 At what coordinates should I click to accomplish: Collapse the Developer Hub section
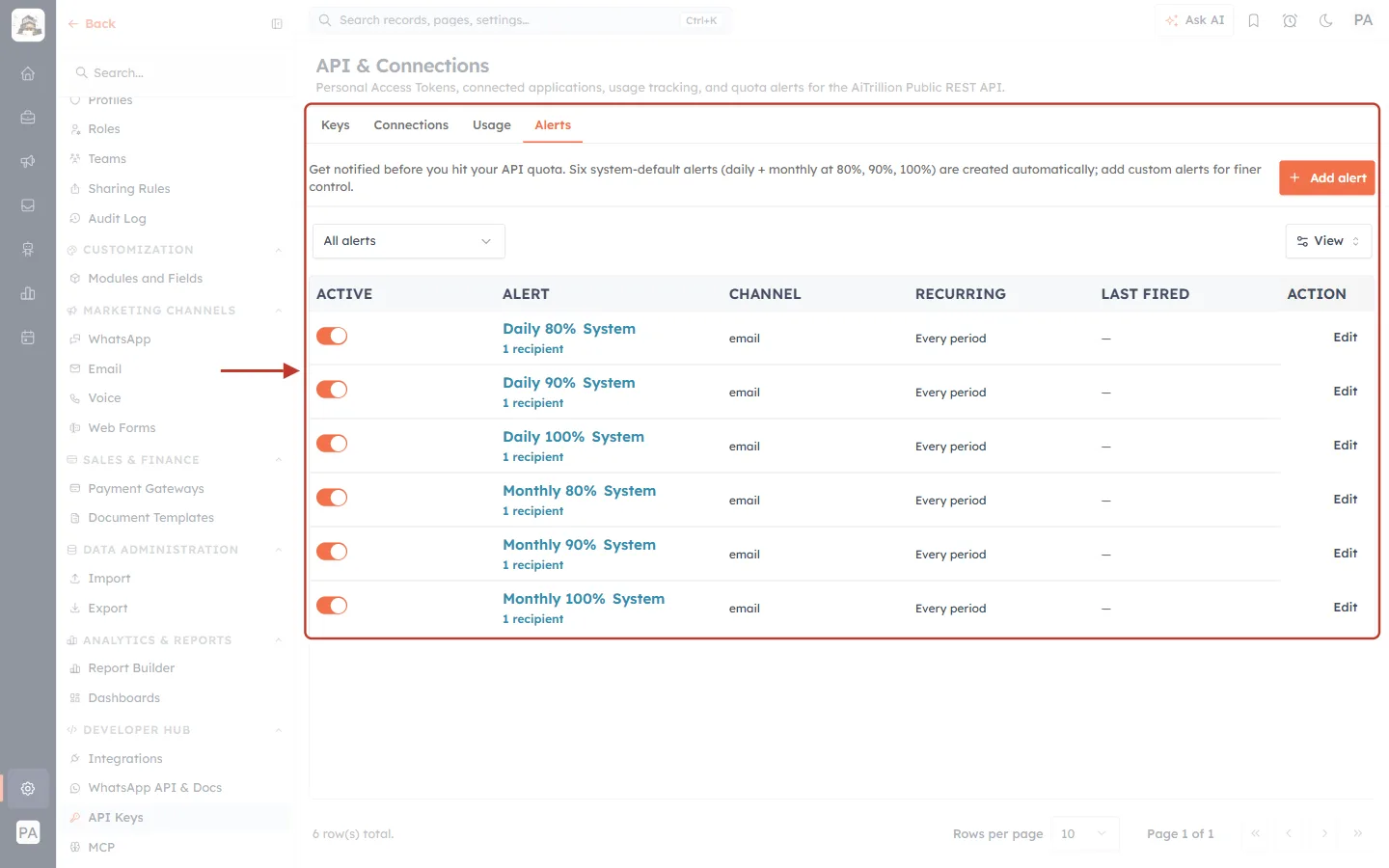[x=279, y=730]
